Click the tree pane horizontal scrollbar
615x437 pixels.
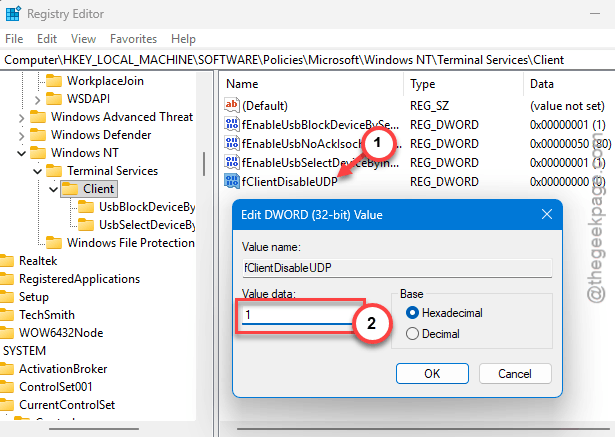[x=94, y=429]
